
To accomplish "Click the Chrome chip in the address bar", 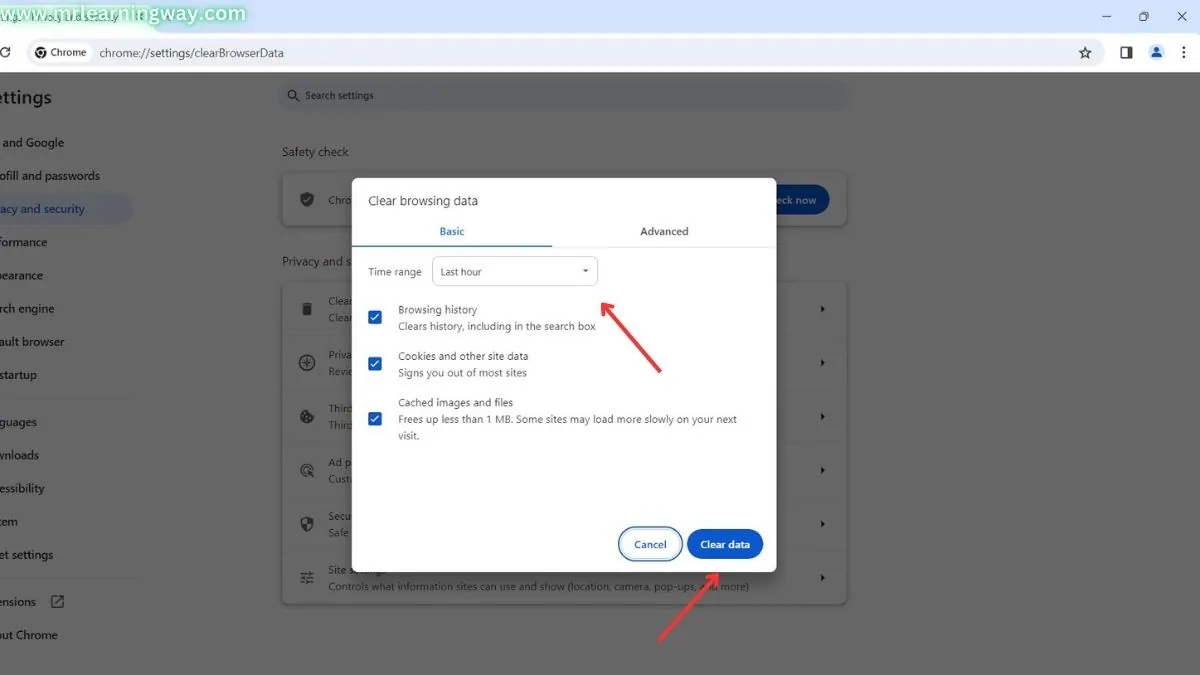I will point(61,53).
